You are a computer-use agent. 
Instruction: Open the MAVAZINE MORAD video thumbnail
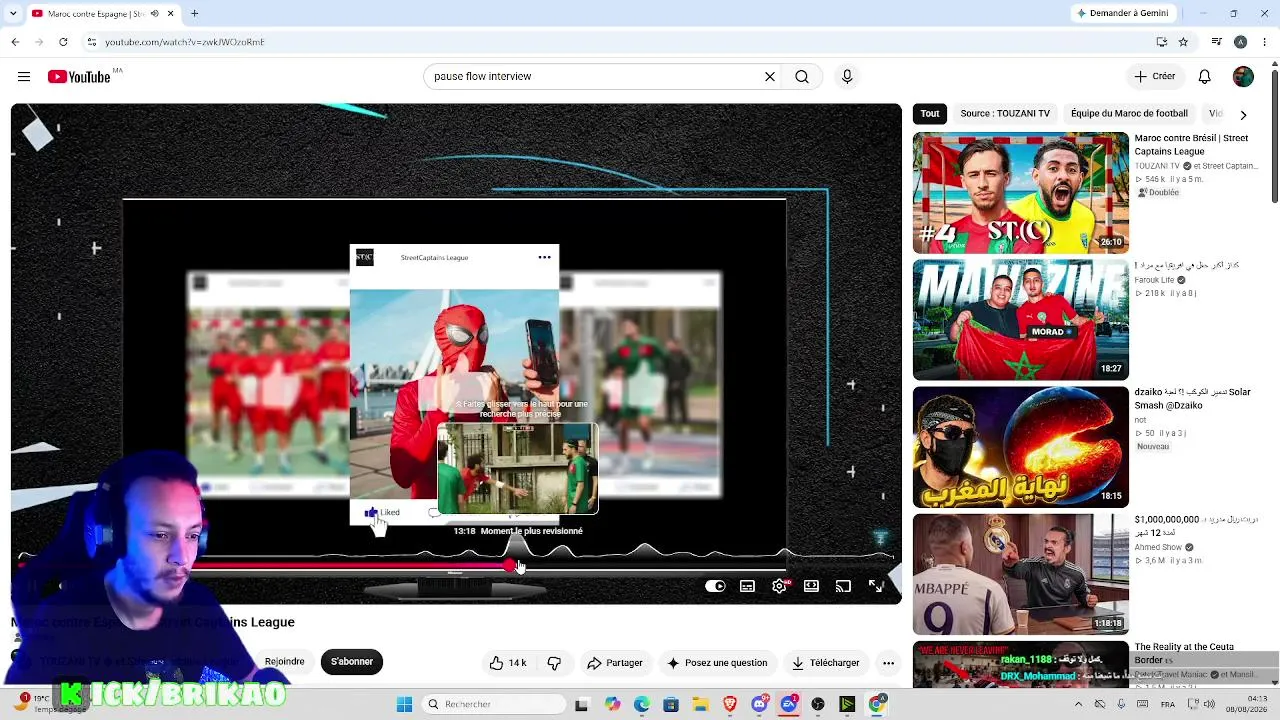1021,320
